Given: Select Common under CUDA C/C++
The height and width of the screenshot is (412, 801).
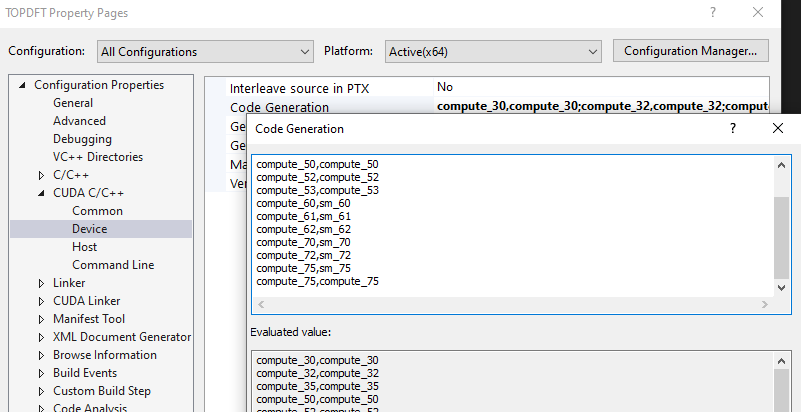Looking at the screenshot, I should (x=97, y=211).
